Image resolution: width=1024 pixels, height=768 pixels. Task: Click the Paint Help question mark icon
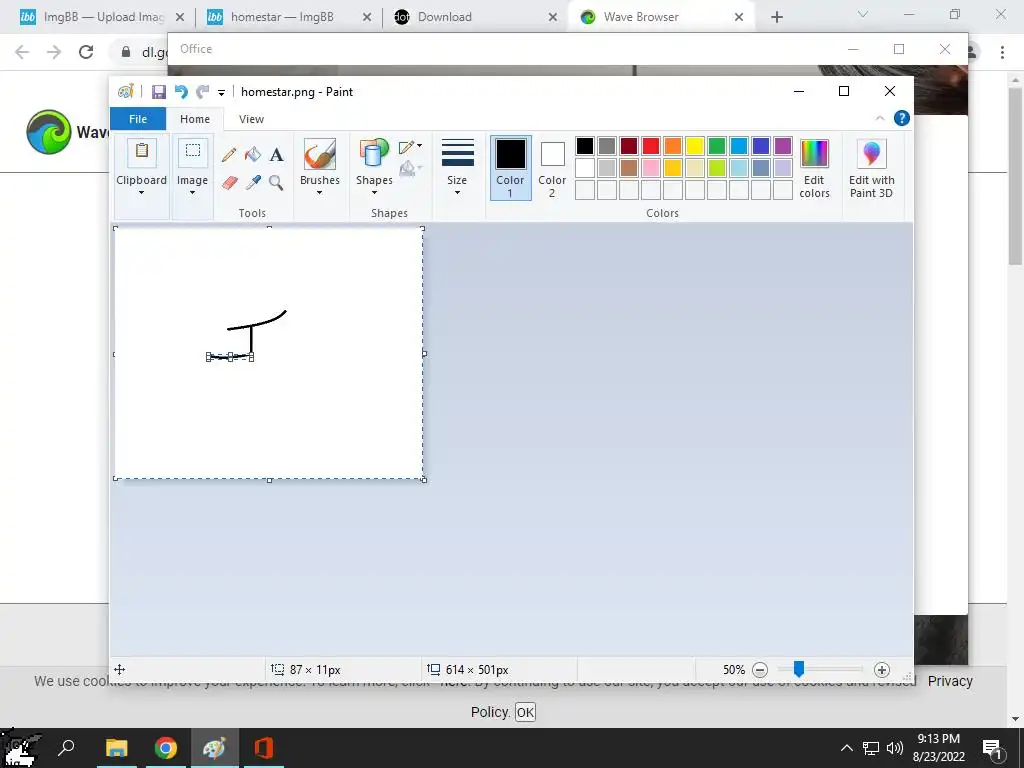[902, 118]
